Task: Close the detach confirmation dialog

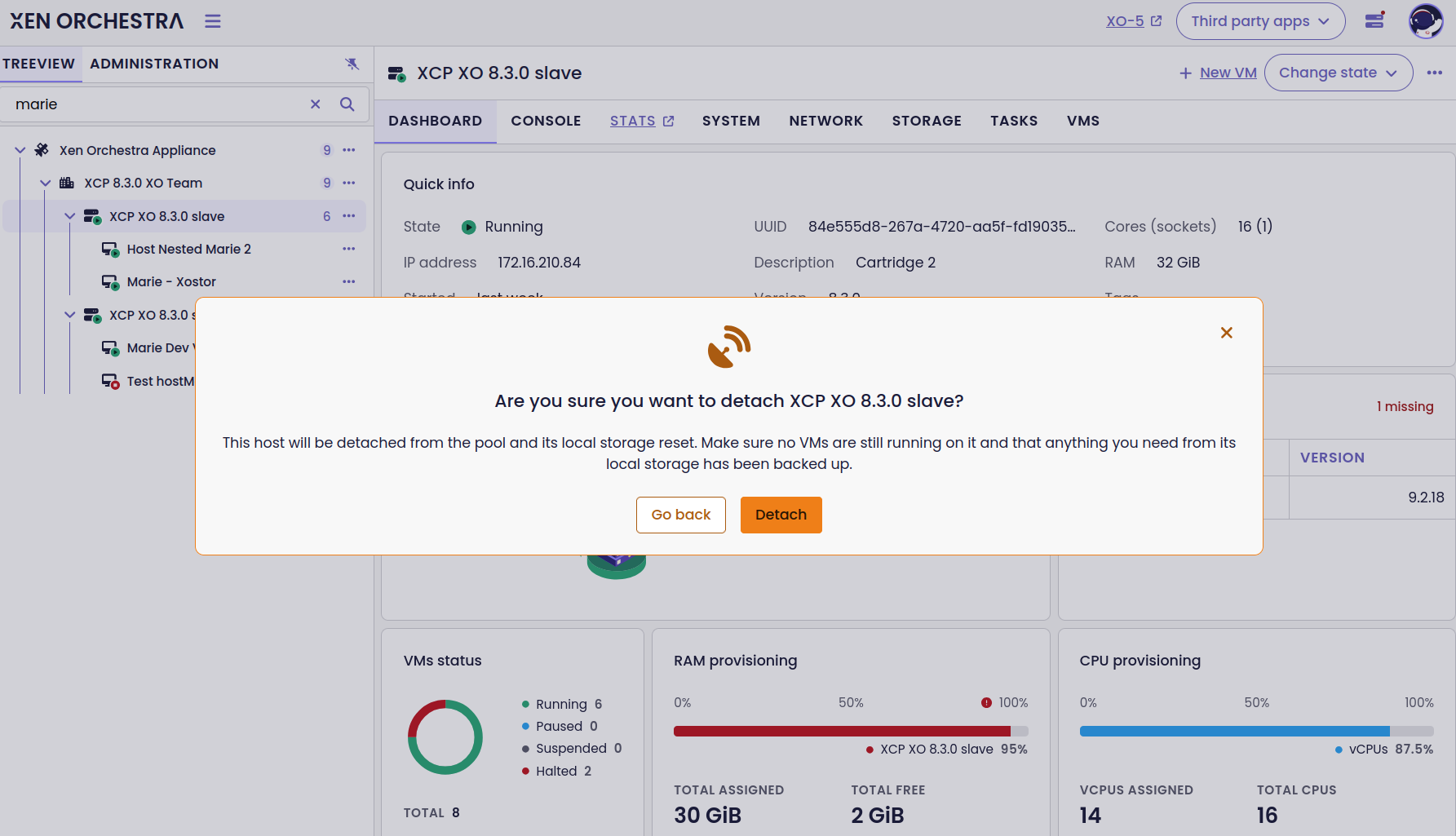Action: pos(1226,333)
